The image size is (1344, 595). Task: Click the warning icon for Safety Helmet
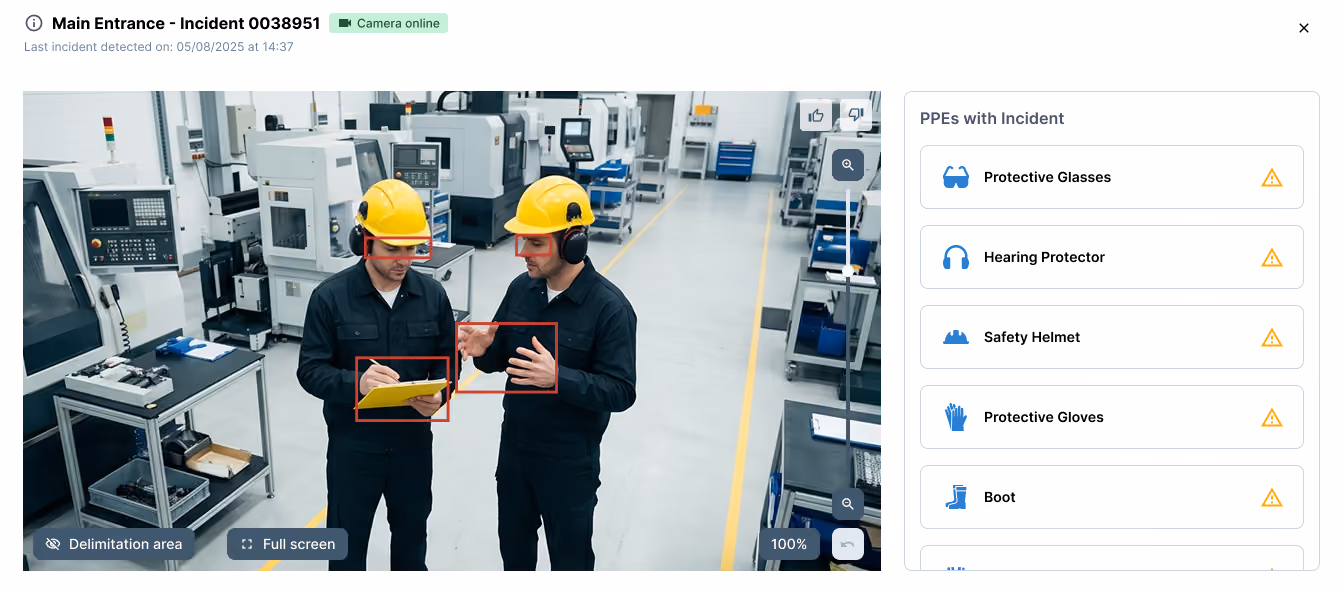click(x=1271, y=337)
